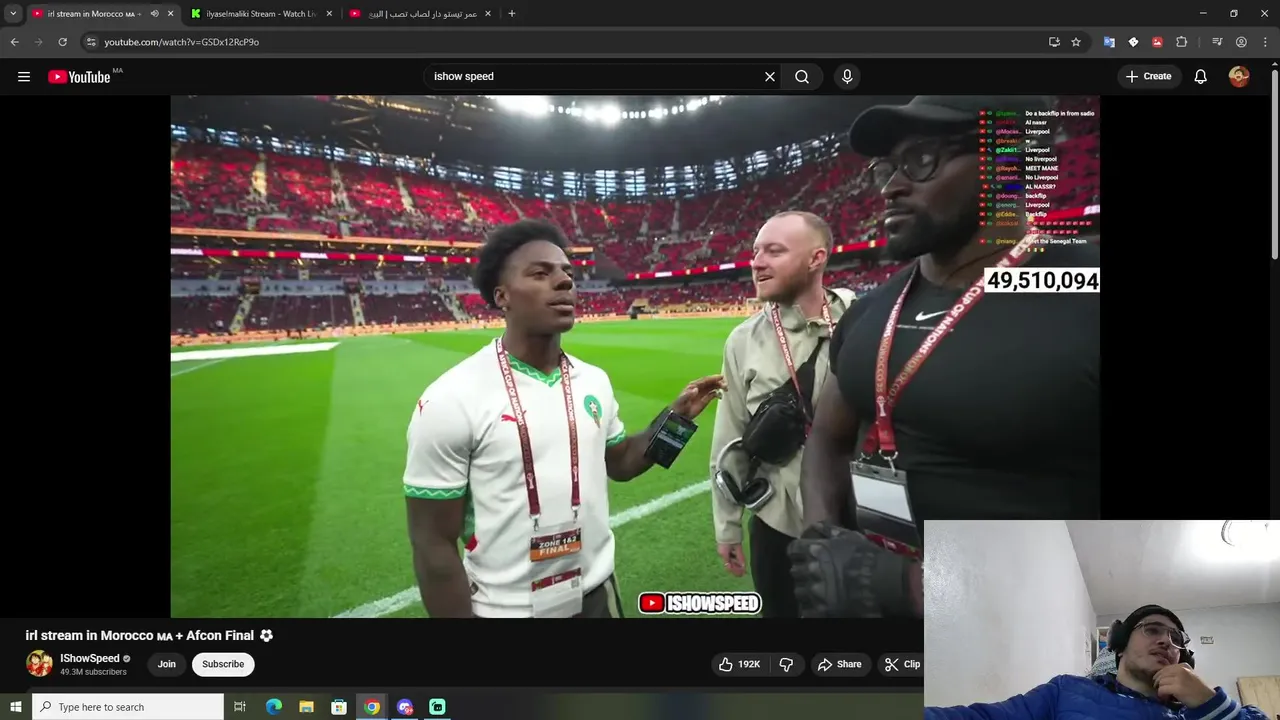Close the Arabic-titled YouTube tab

(x=487, y=14)
